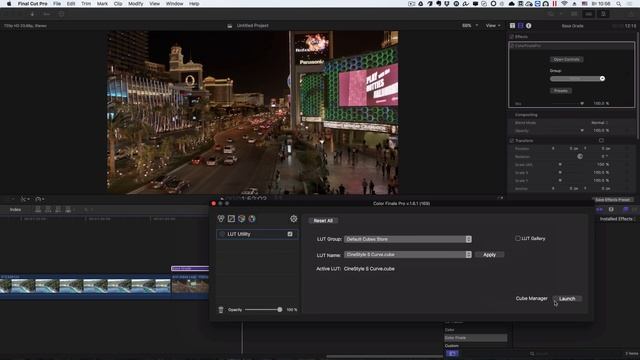640x360 pixels.
Task: Show the info inspector tab icon
Action: [529, 26]
